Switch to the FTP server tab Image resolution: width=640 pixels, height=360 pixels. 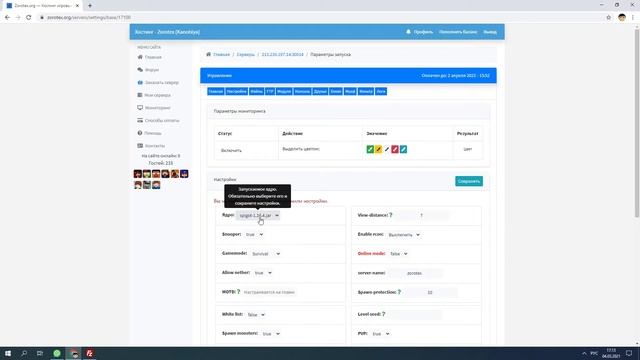(x=270, y=91)
